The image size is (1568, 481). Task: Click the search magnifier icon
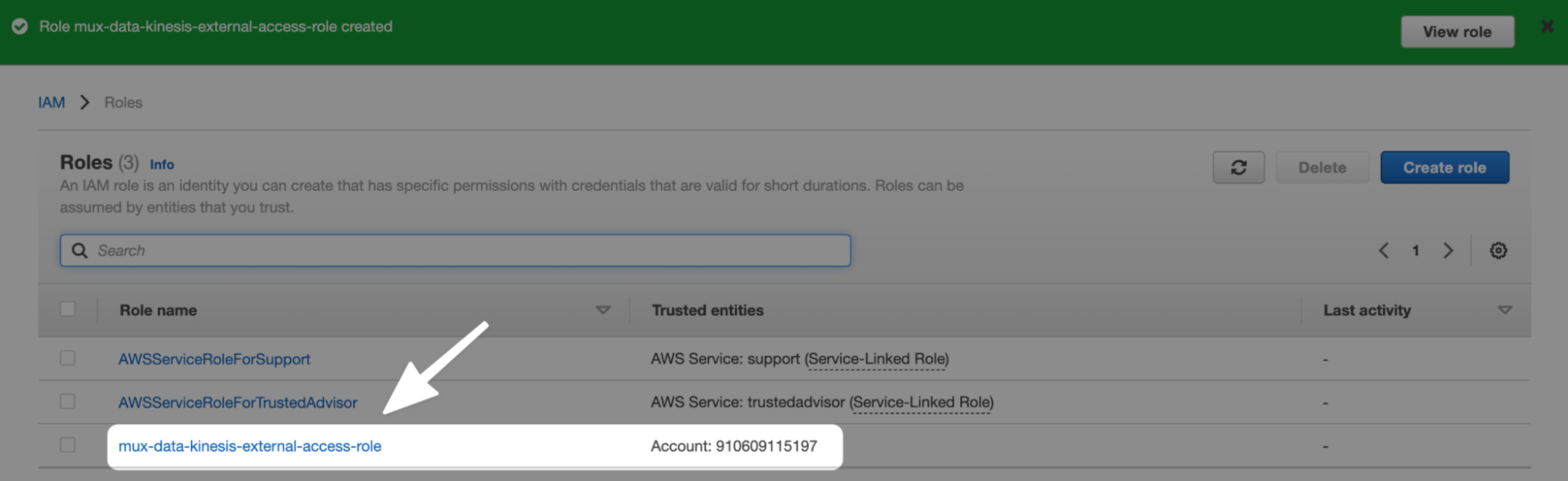click(x=80, y=250)
